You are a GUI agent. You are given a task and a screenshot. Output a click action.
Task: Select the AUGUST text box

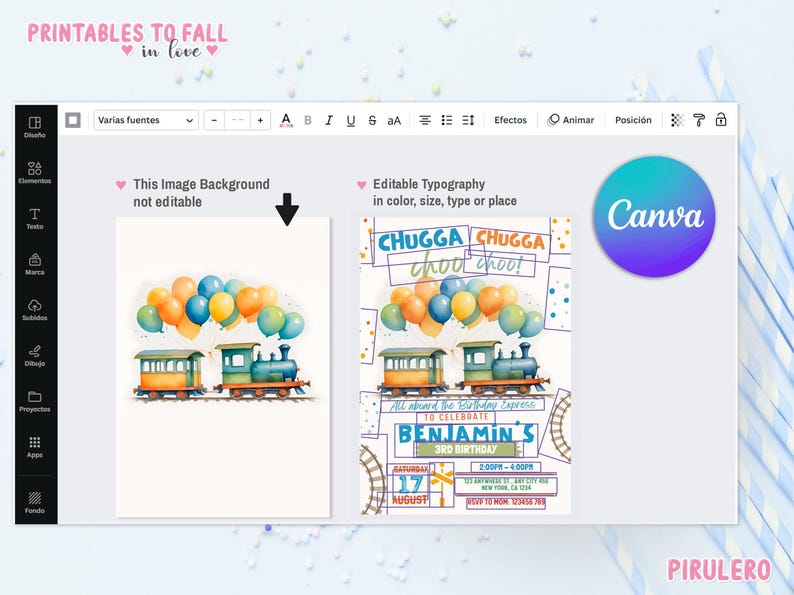tap(410, 500)
